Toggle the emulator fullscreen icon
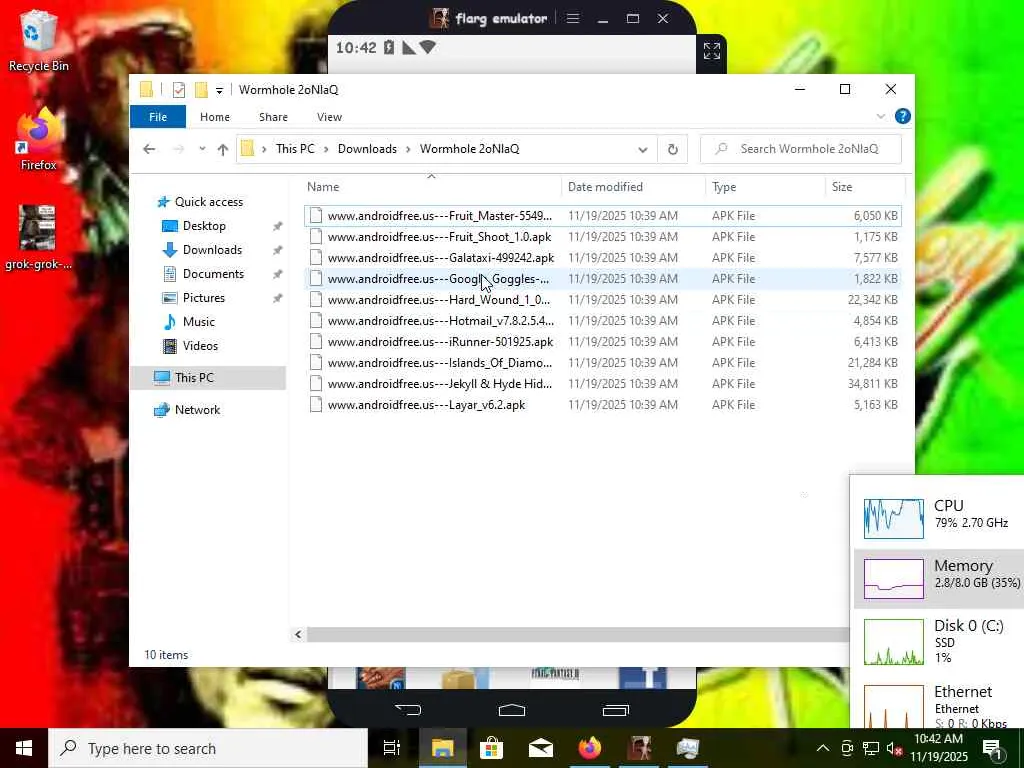 pos(712,50)
